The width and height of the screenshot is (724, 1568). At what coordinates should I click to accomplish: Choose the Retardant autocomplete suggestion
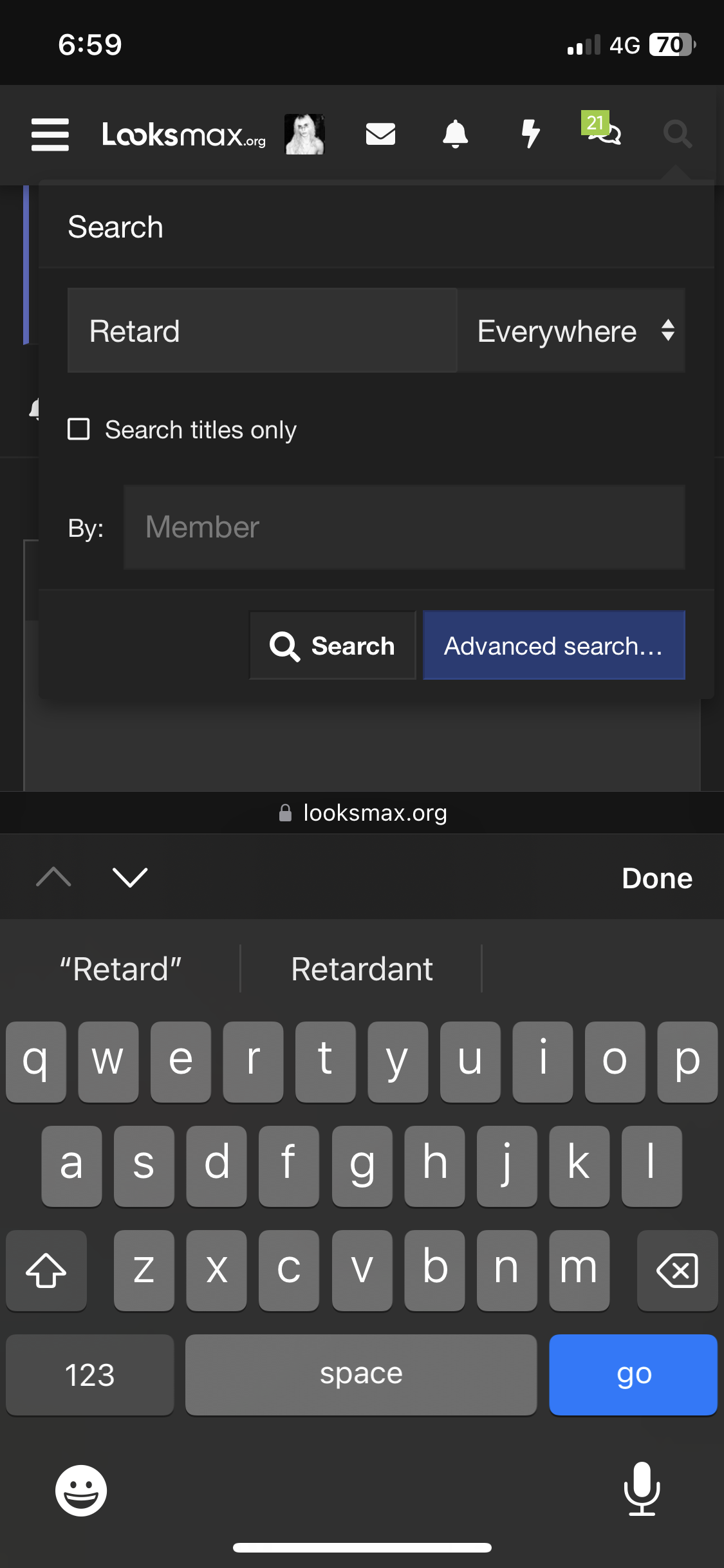tap(362, 969)
